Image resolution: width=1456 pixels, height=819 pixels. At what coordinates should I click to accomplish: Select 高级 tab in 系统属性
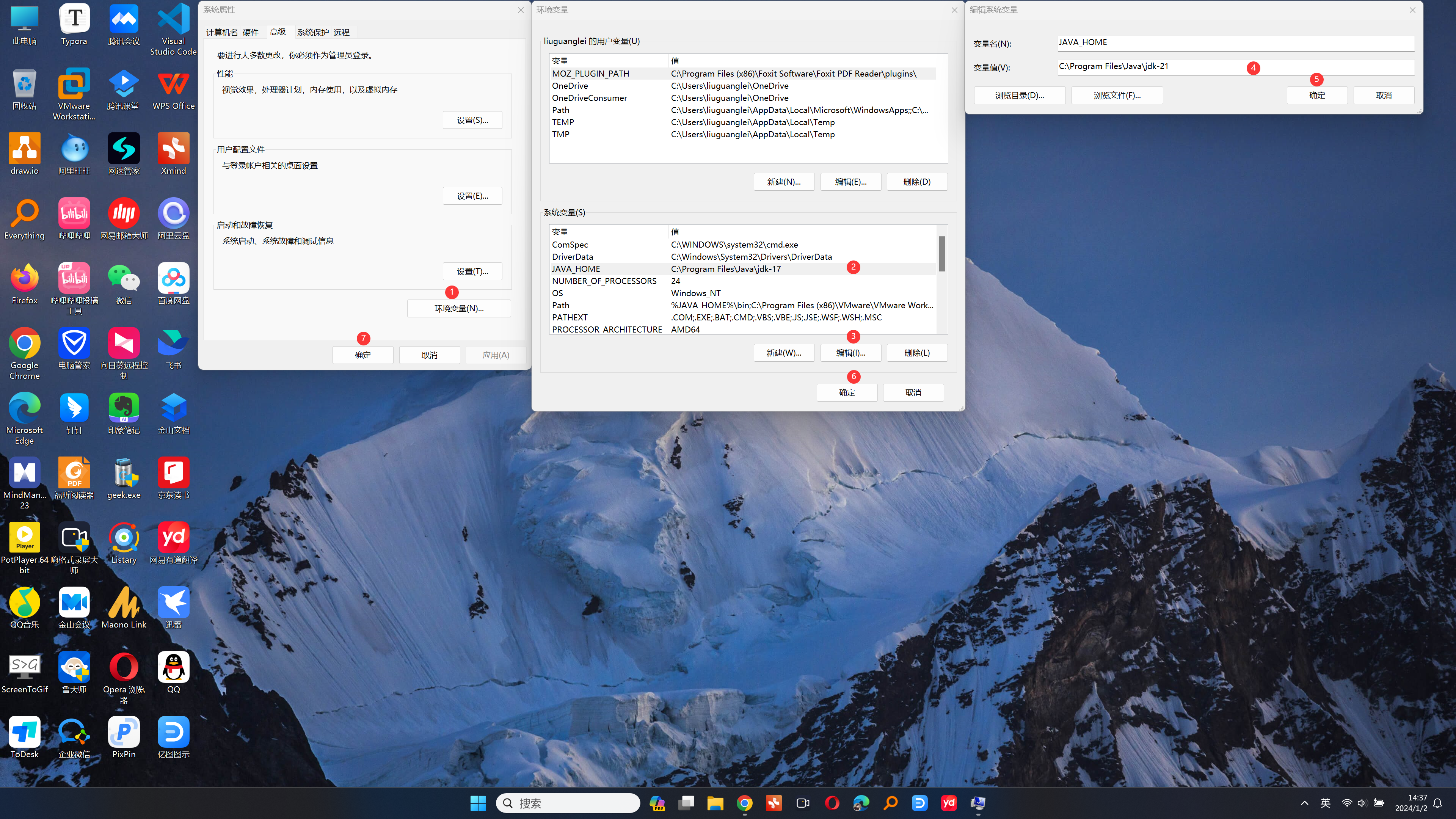[x=278, y=32]
